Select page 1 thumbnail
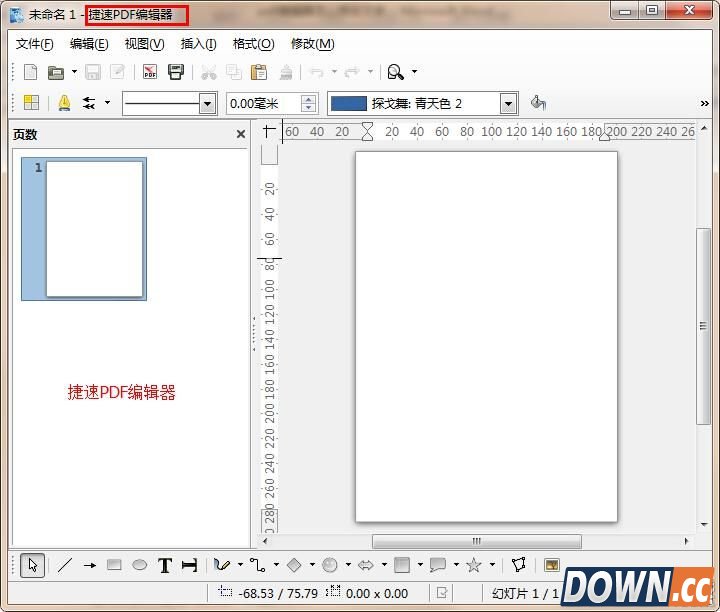The height and width of the screenshot is (612, 720). coord(94,228)
